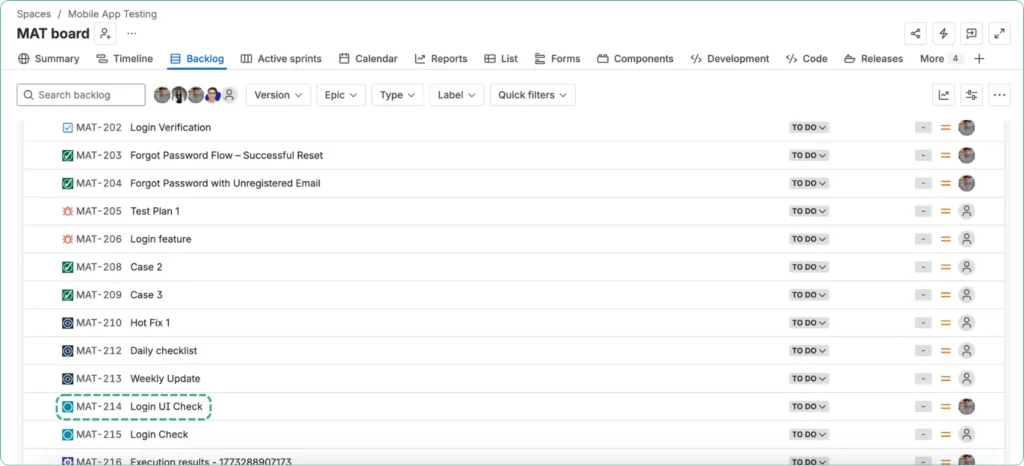Viewport: 1024px width, 466px height.
Task: Click the issue type icon of MAT-215
Action: [x=67, y=434]
